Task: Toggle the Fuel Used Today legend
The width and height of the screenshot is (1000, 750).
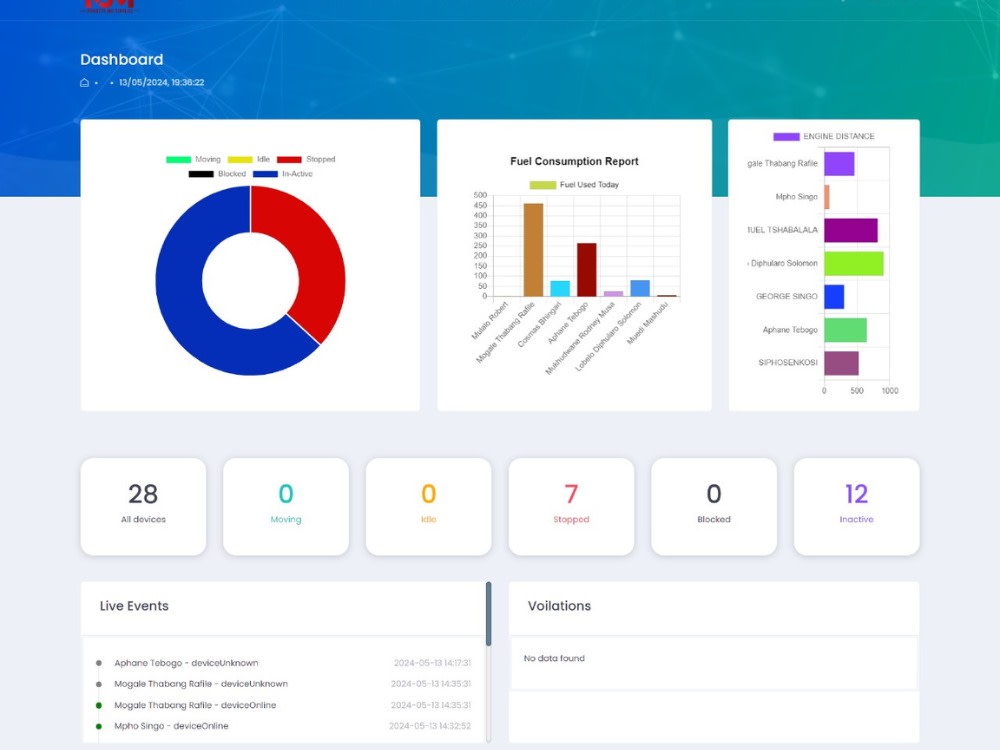Action: (574, 185)
